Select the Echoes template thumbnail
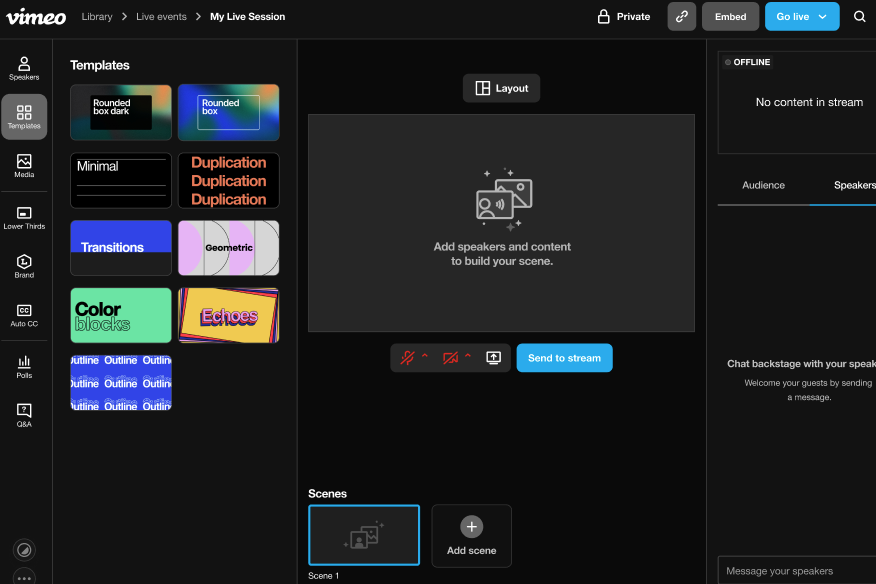The height and width of the screenshot is (584, 876). click(x=228, y=315)
